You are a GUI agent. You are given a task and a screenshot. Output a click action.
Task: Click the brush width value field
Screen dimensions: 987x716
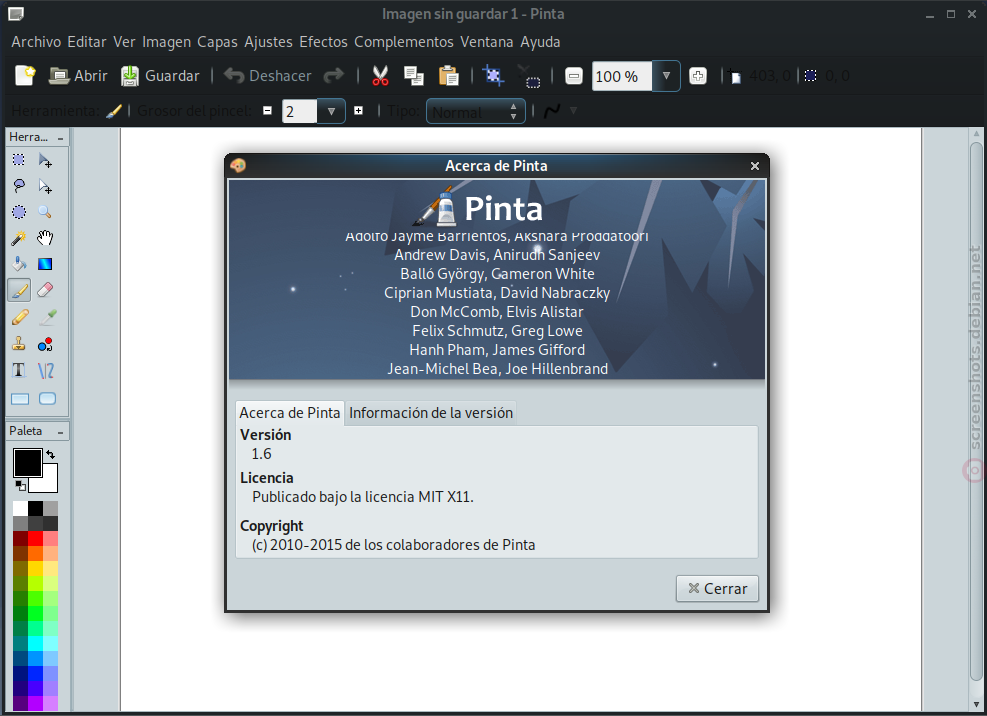coord(300,111)
